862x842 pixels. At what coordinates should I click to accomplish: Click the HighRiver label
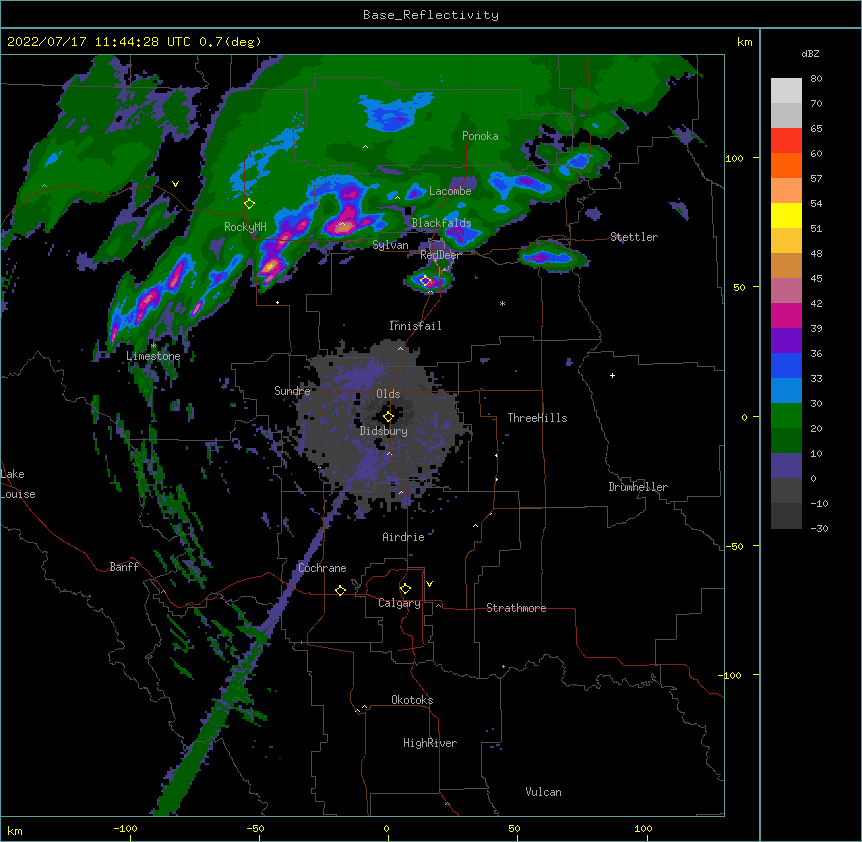(430, 743)
